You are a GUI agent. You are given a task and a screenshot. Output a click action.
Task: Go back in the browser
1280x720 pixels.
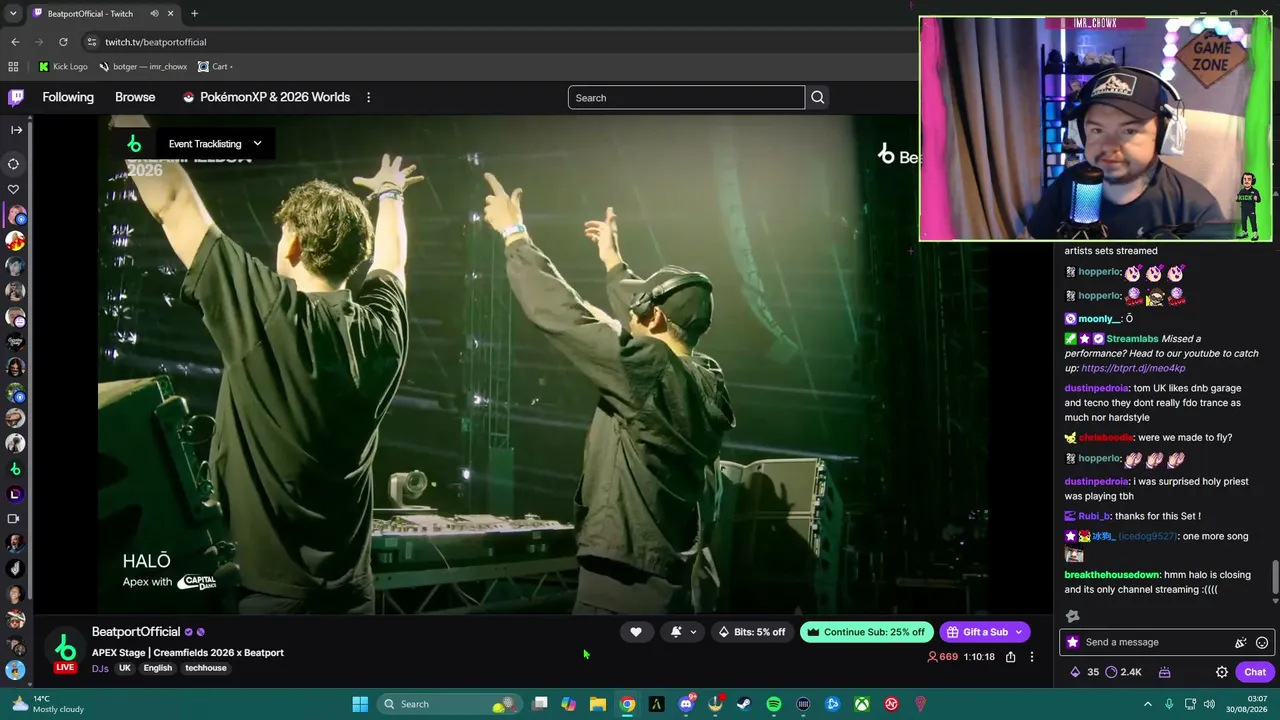click(x=15, y=42)
